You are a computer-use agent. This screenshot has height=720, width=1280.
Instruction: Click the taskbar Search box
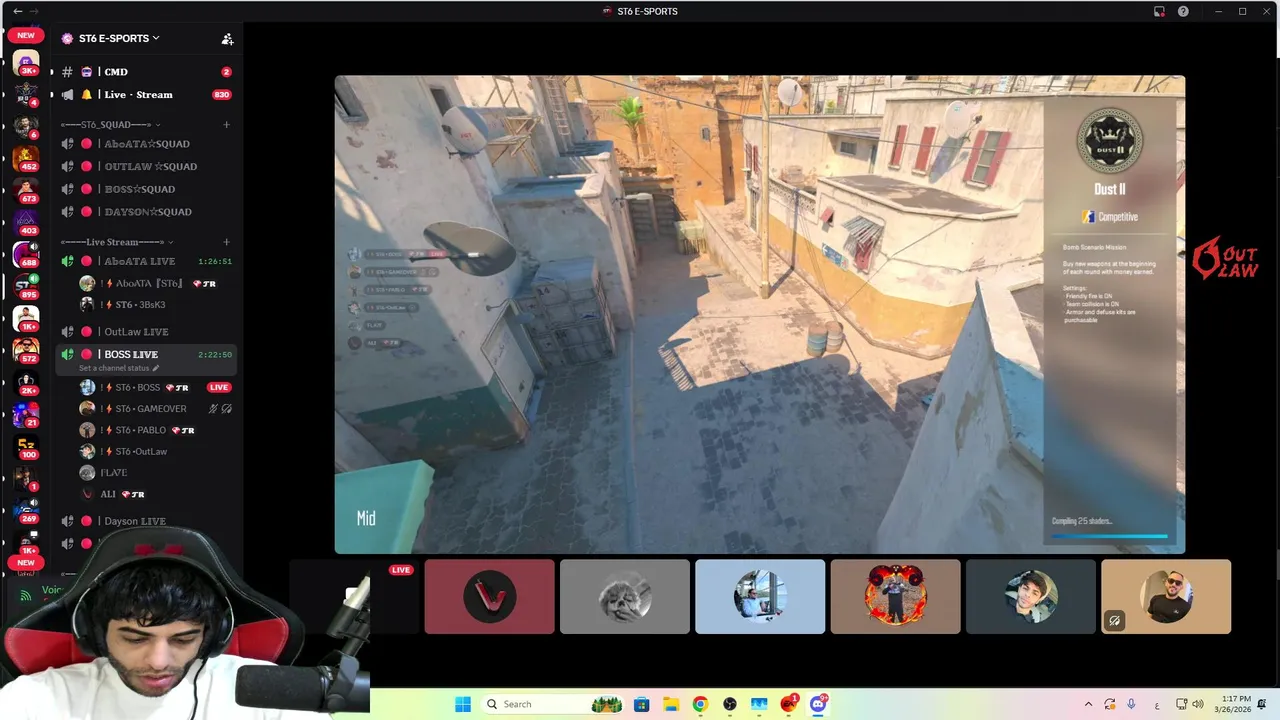(551, 704)
